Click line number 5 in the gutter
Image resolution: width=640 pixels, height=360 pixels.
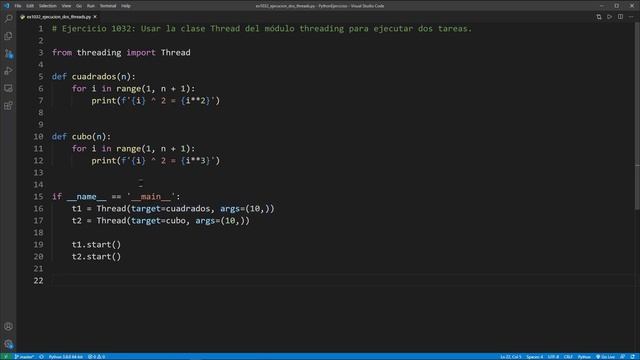40,76
